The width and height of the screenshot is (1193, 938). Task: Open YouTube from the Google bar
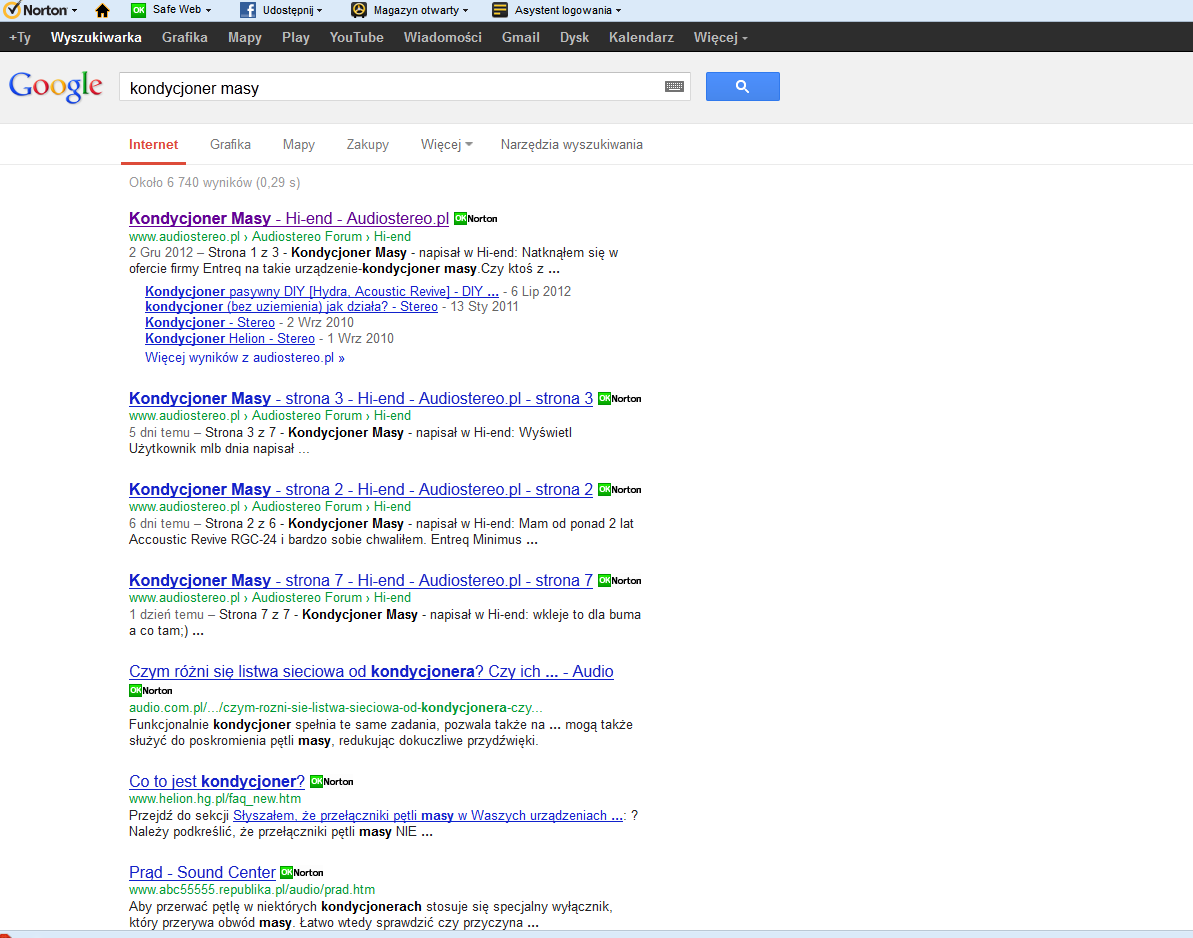click(356, 37)
